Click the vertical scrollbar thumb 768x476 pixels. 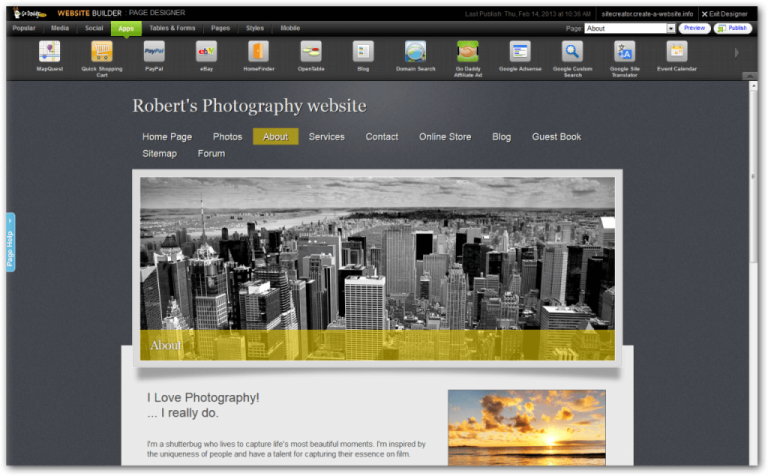click(x=753, y=178)
